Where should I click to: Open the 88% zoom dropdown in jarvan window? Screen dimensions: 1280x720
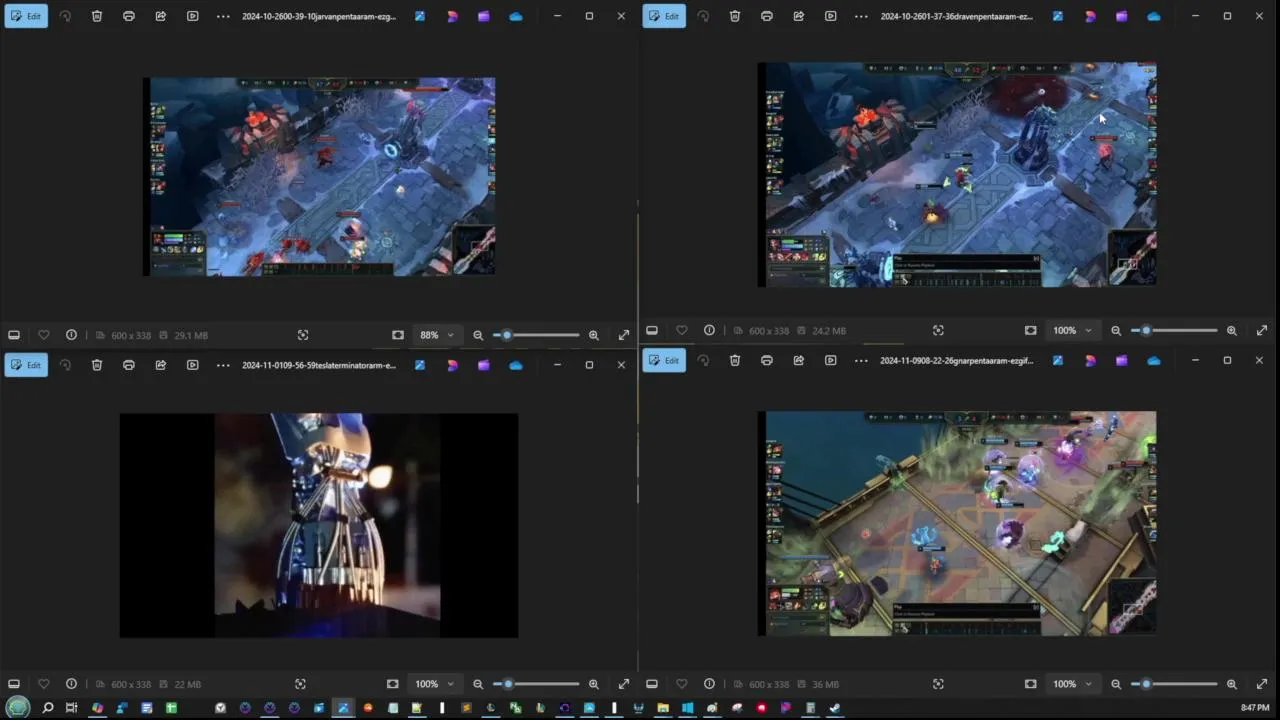coord(437,335)
